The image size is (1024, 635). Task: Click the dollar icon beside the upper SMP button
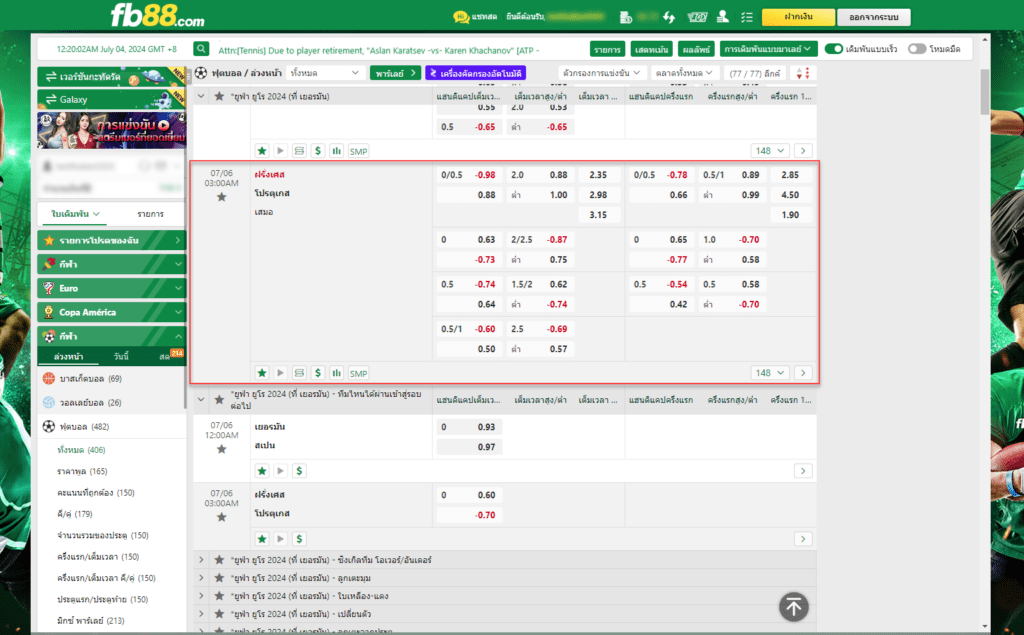tap(317, 151)
